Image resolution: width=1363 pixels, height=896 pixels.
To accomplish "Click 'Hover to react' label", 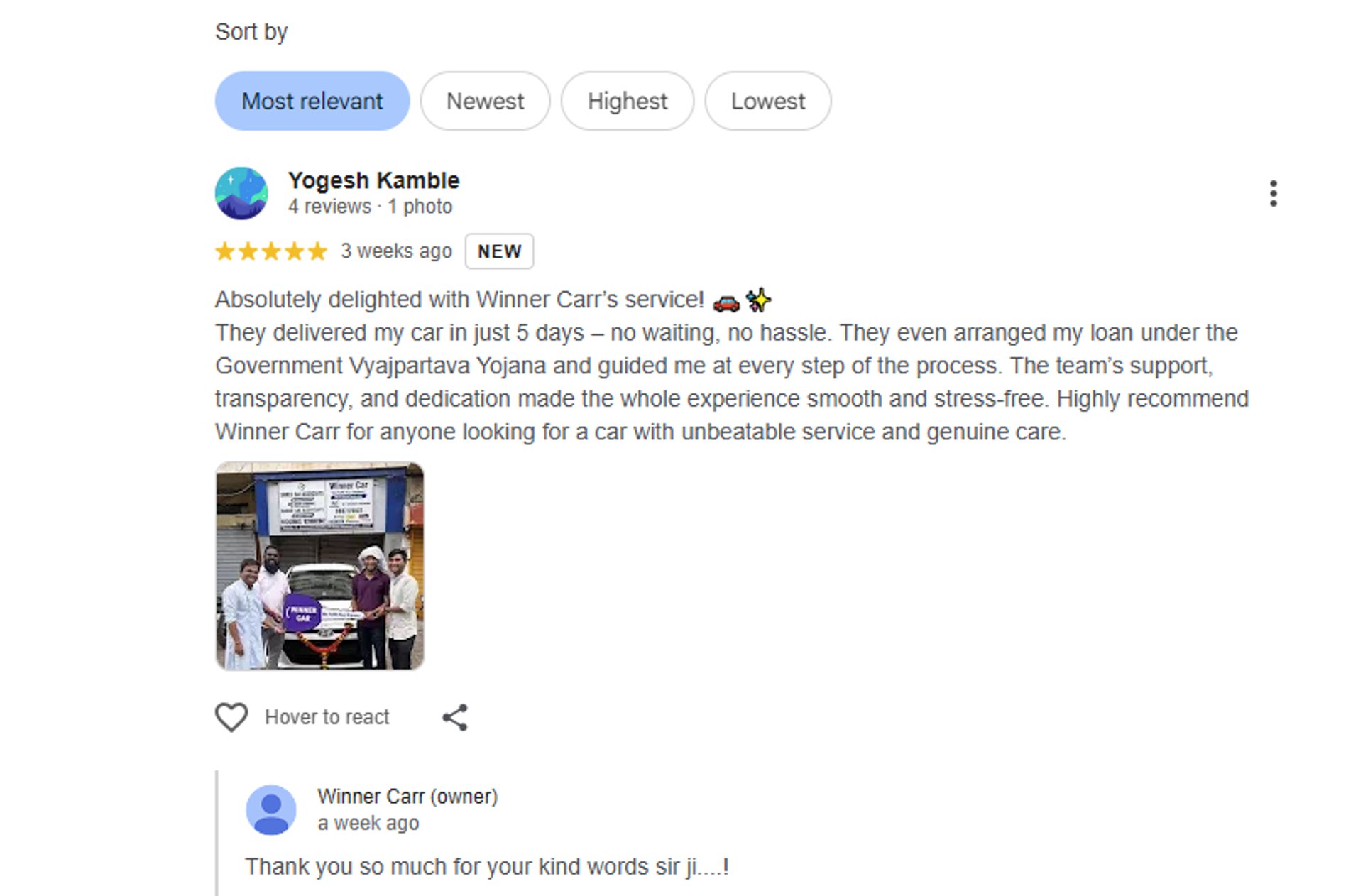I will 327,717.
